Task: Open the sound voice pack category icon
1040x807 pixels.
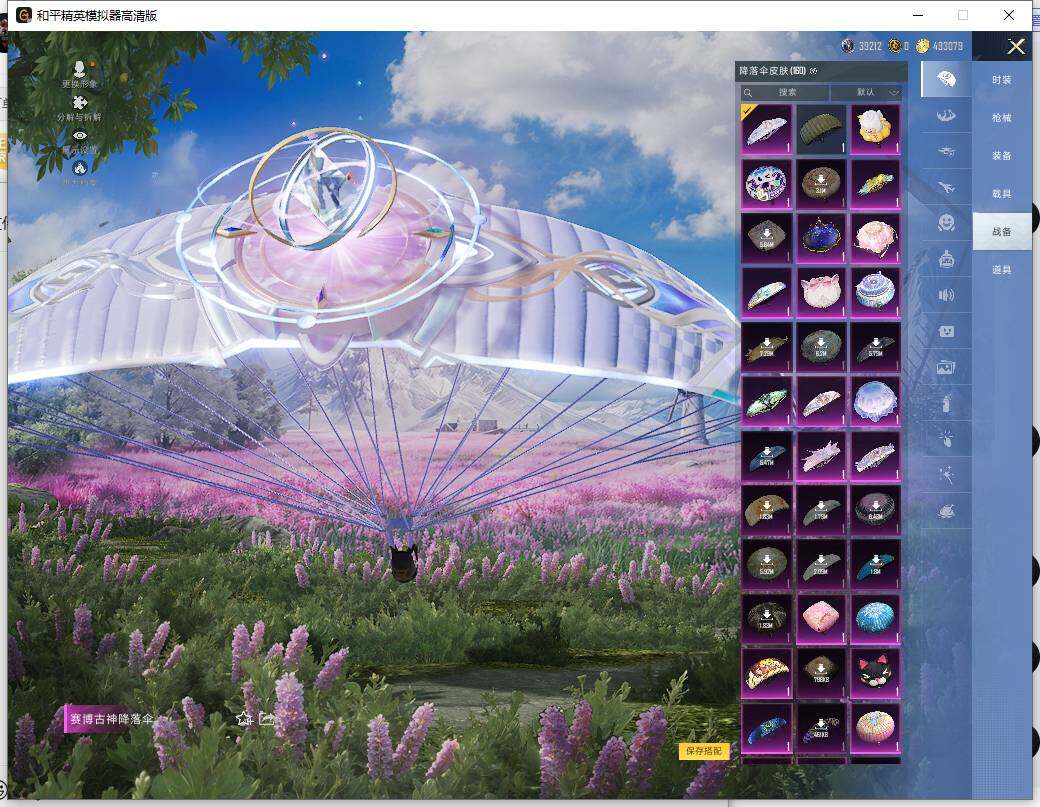Action: (x=945, y=295)
